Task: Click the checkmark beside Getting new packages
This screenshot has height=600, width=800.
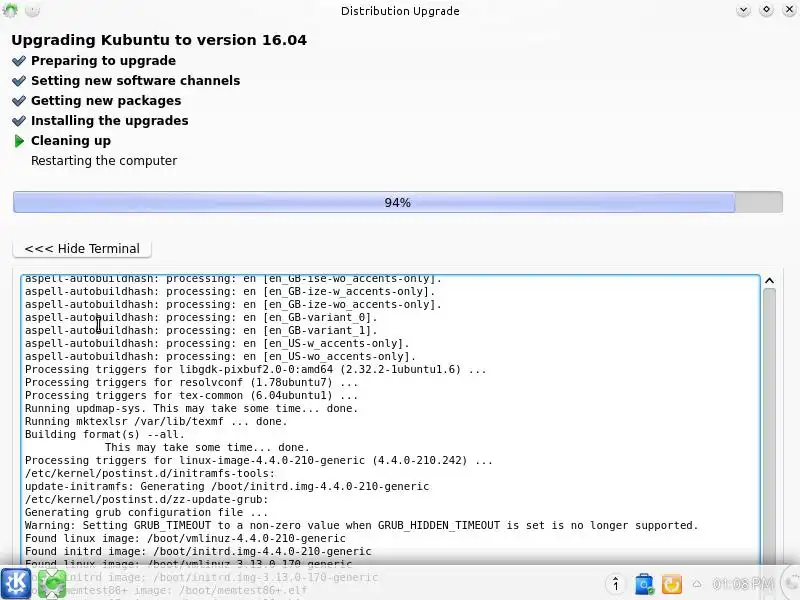Action: [19, 101]
